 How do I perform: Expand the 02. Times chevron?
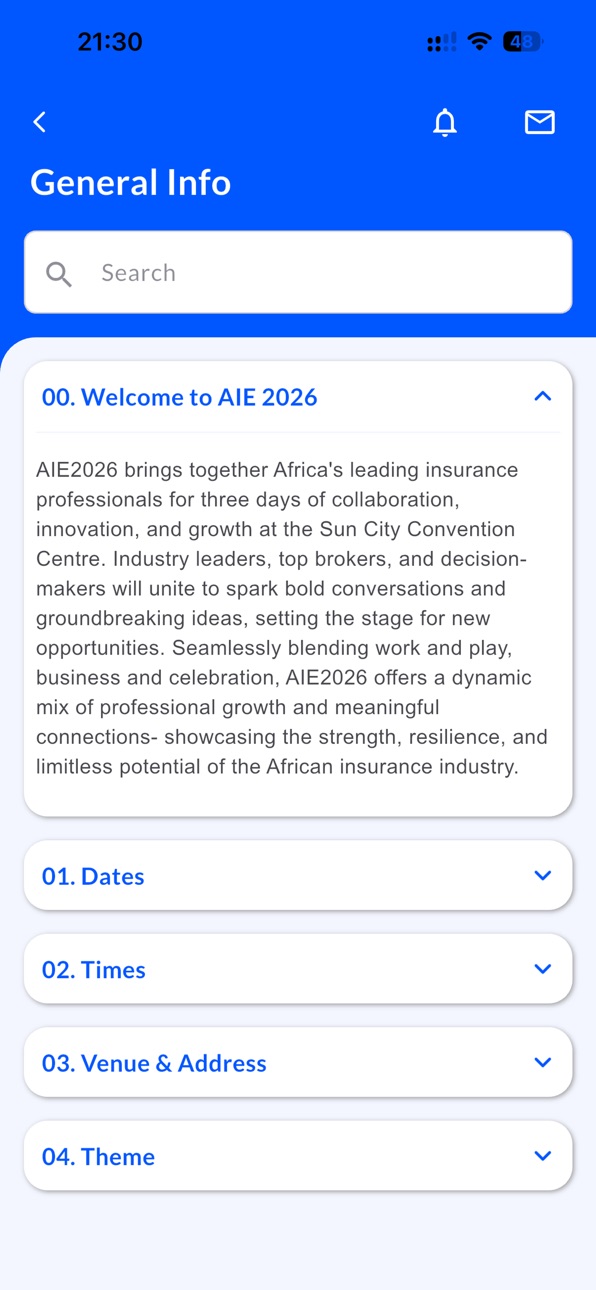[543, 969]
